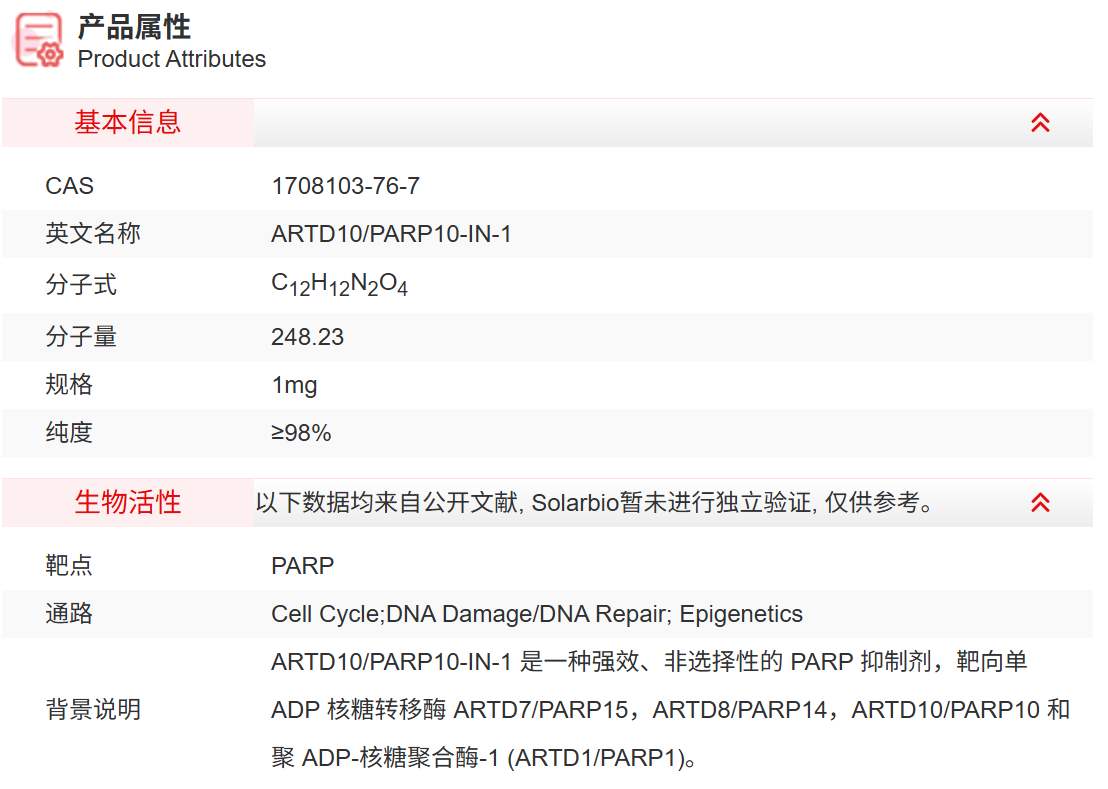This screenshot has height=789, width=1108.
Task: Click the English name ARTD10/PARP10-IN-1 value
Action: coord(391,234)
